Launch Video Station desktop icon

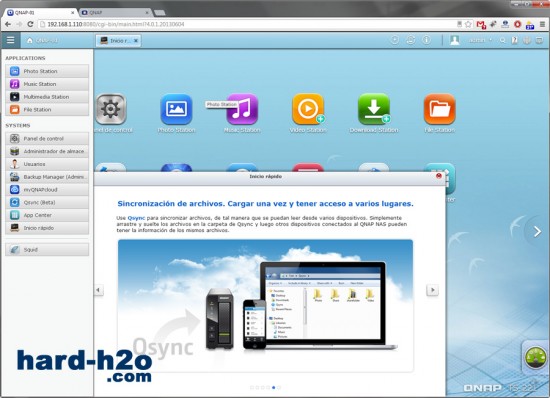[308, 109]
